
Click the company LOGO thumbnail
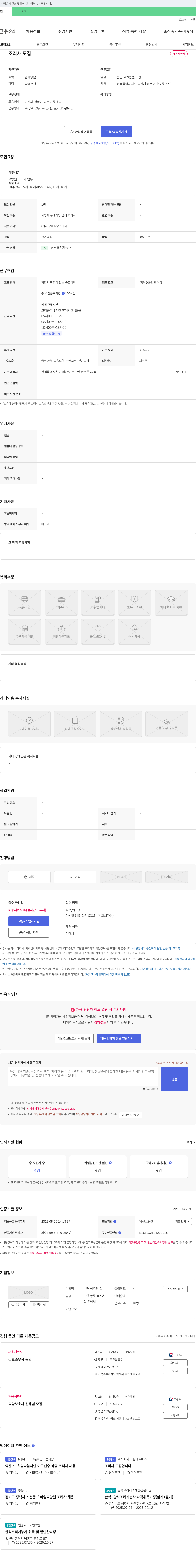(x=29, y=1292)
